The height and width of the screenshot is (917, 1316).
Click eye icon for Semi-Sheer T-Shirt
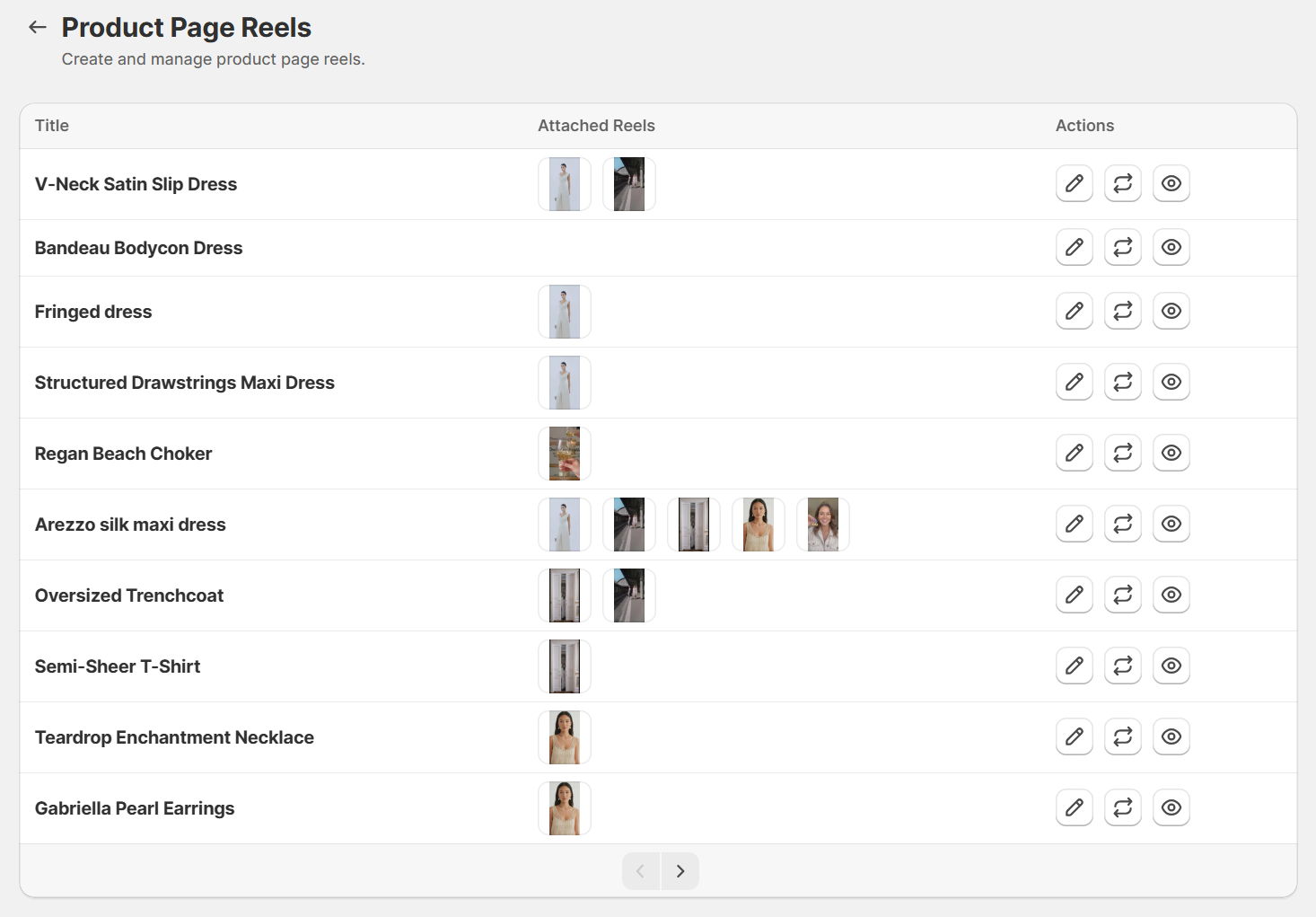(1171, 666)
